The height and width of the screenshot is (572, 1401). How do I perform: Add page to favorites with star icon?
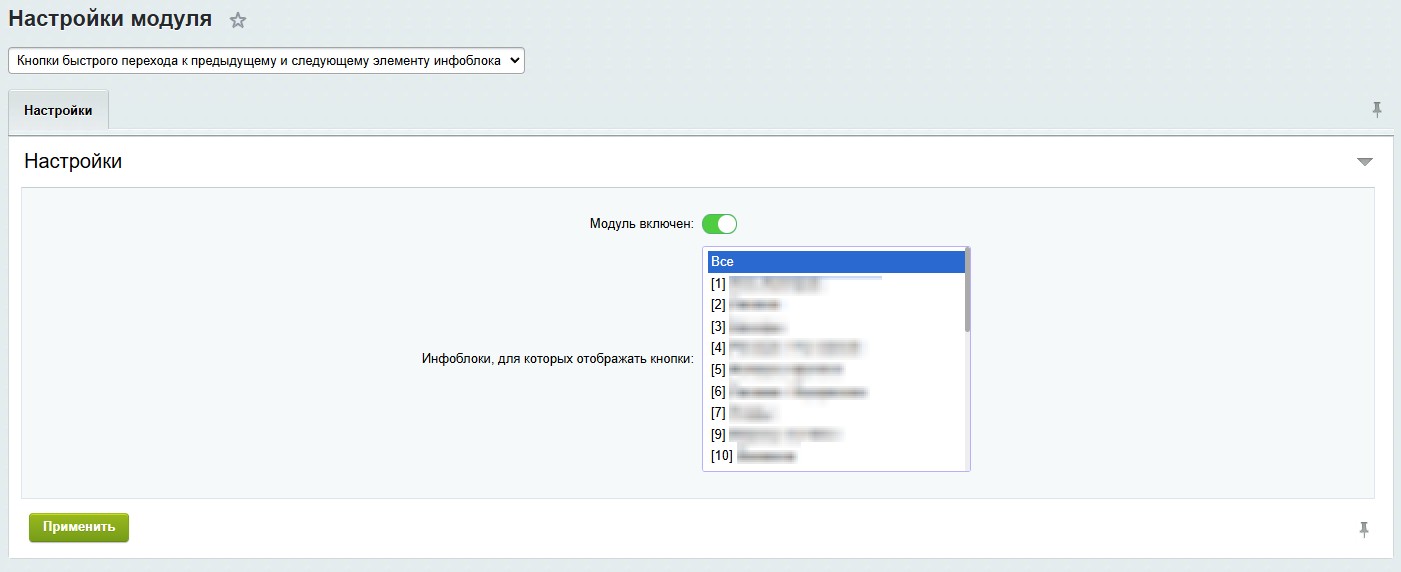pyautogui.click(x=237, y=20)
